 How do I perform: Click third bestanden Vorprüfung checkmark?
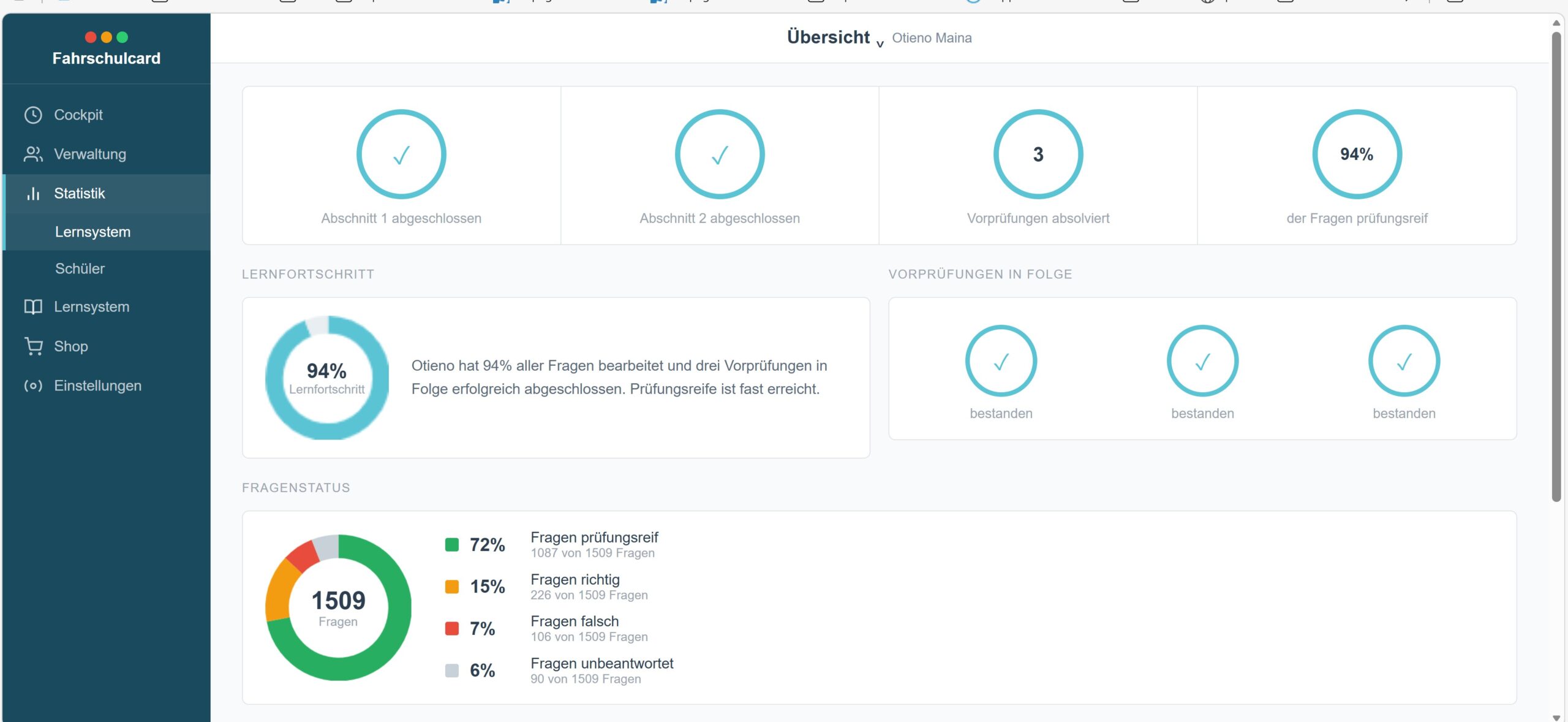pyautogui.click(x=1404, y=361)
